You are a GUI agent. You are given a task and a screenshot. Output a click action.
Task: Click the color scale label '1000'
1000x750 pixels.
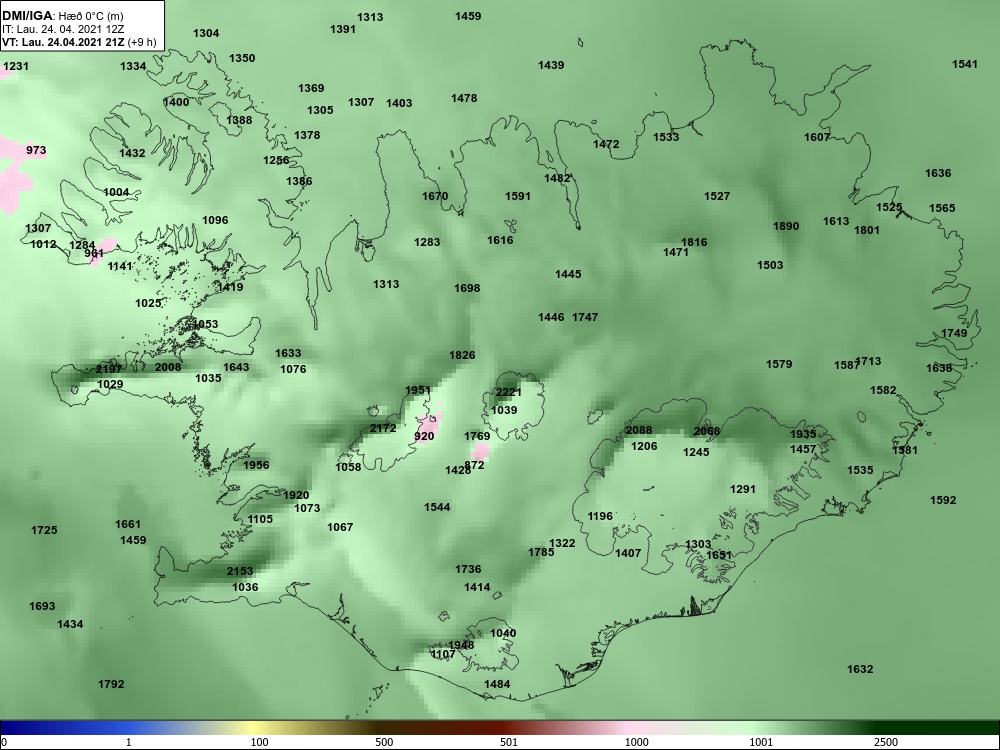pos(636,742)
